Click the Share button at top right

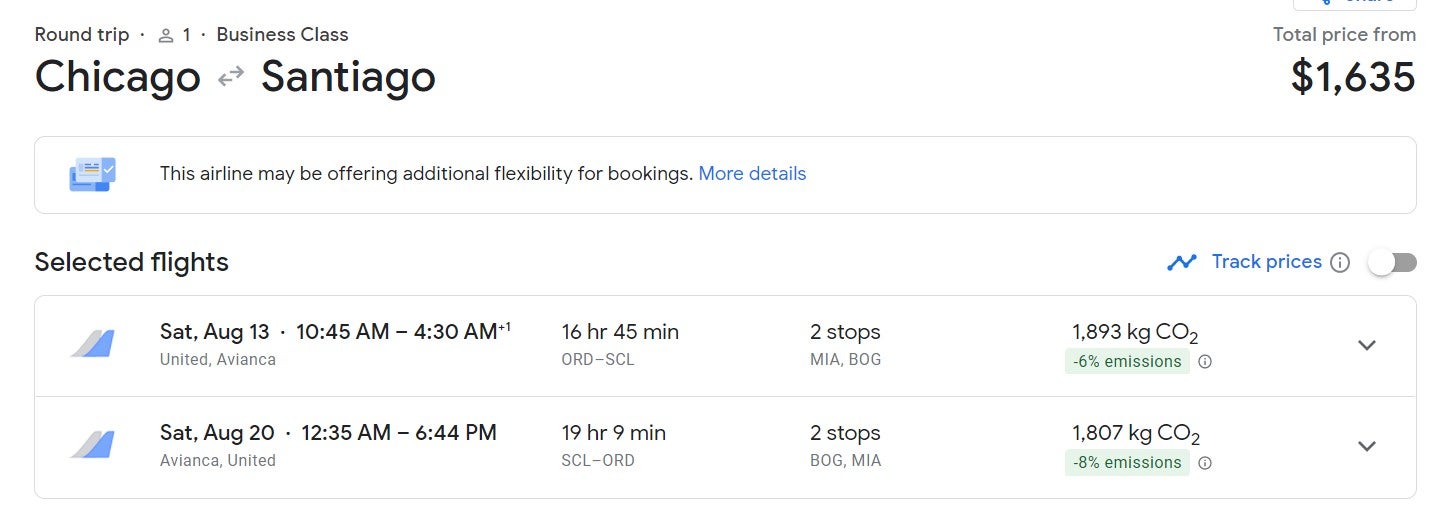[x=1354, y=4]
